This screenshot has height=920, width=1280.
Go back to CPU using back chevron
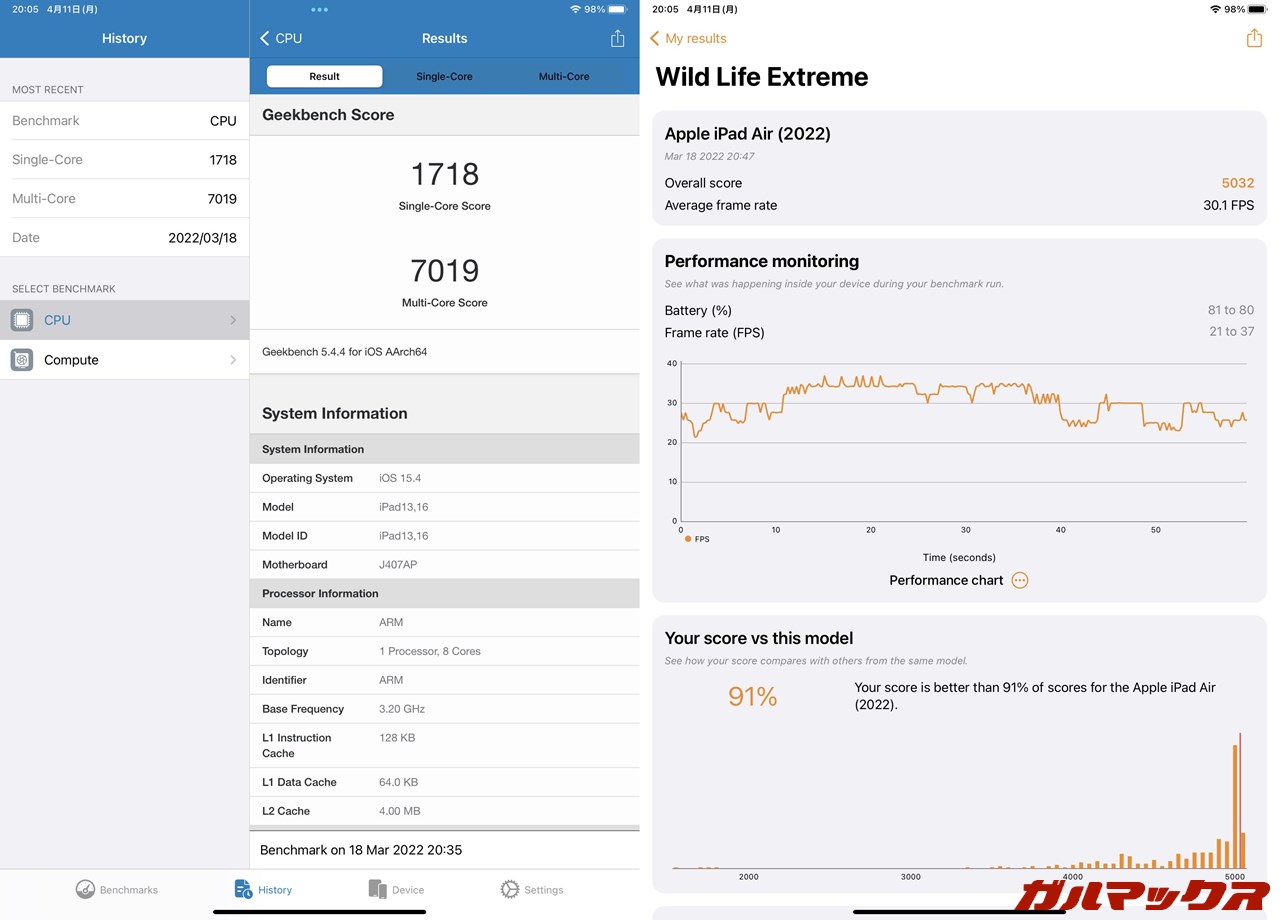(x=266, y=38)
